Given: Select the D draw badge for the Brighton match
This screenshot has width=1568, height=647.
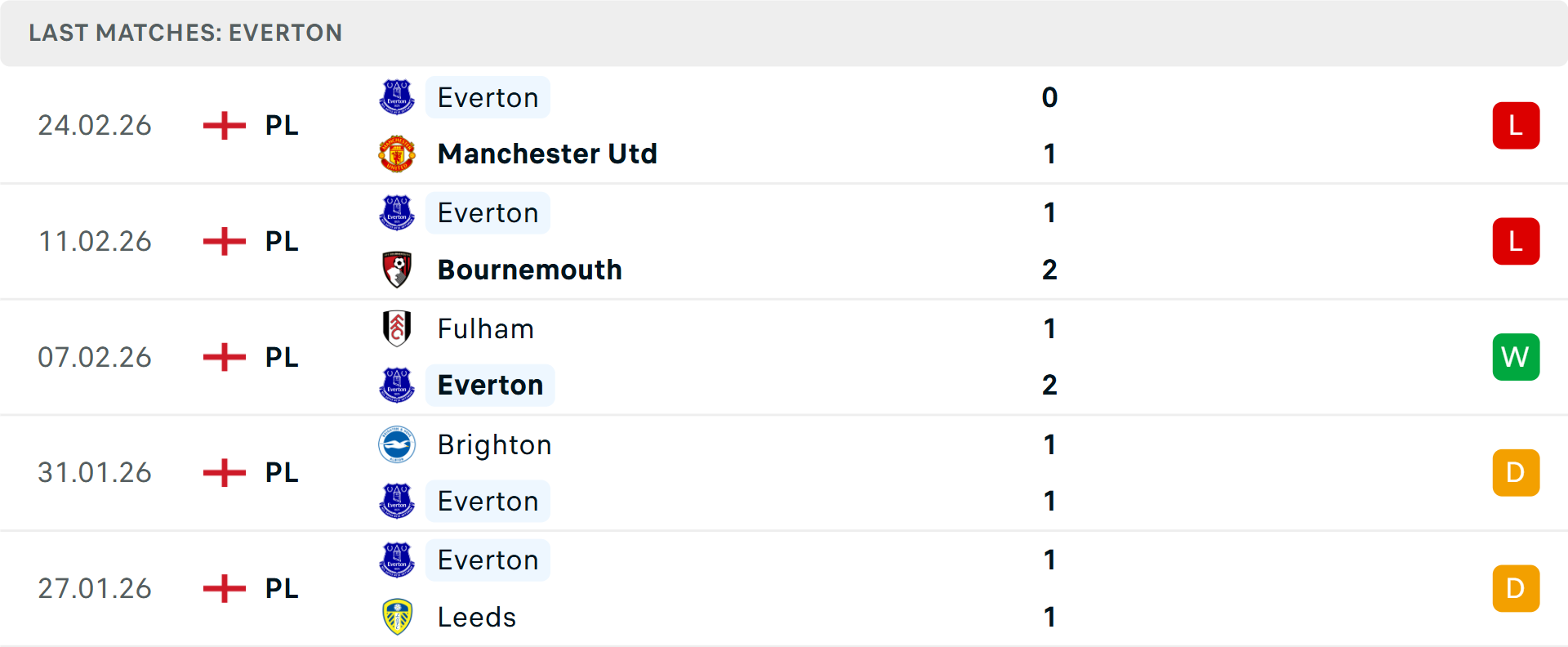Looking at the screenshot, I should click(x=1516, y=472).
